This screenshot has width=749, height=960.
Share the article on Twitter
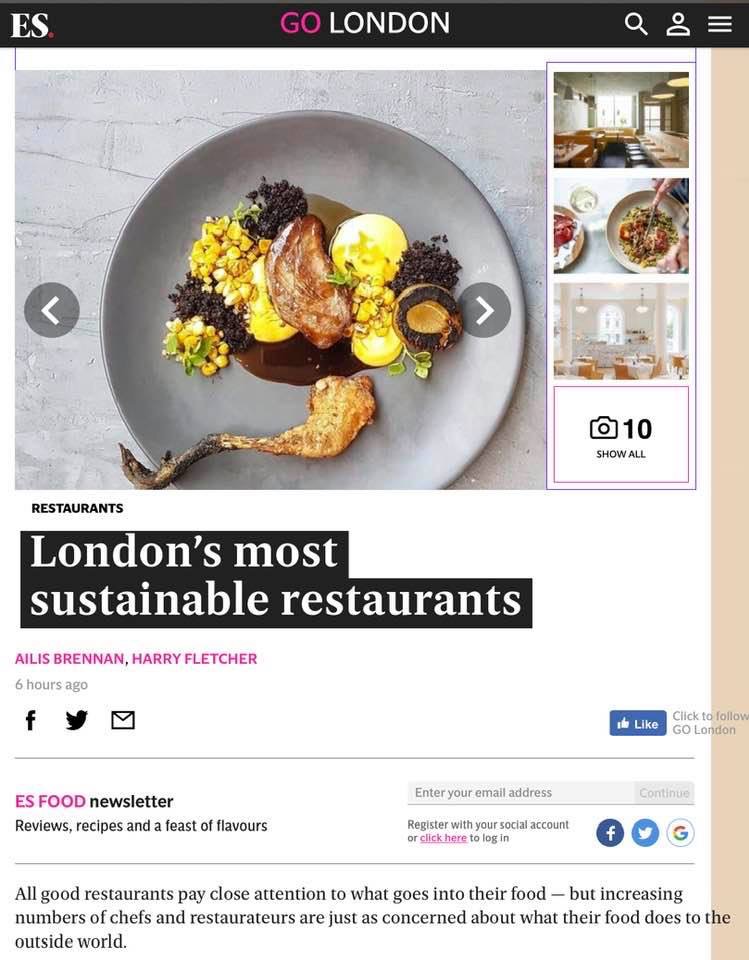tap(77, 720)
